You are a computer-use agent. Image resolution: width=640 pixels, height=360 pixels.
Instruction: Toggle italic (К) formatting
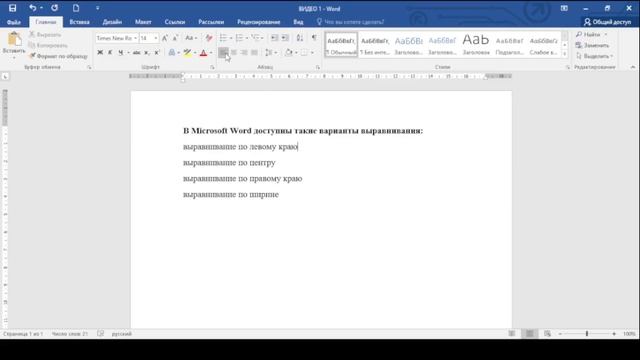110,53
